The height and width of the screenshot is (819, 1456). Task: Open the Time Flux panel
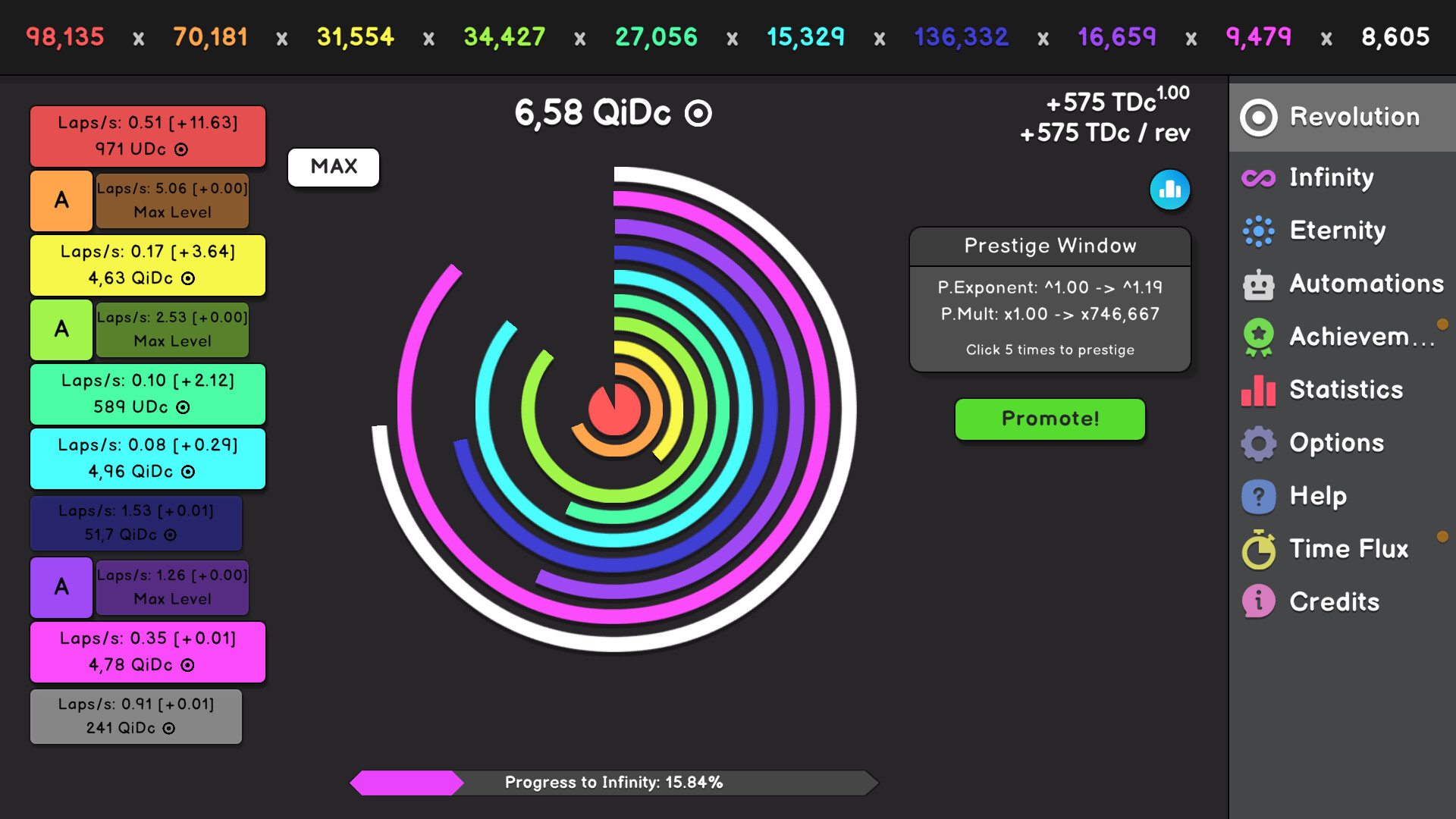1342,548
